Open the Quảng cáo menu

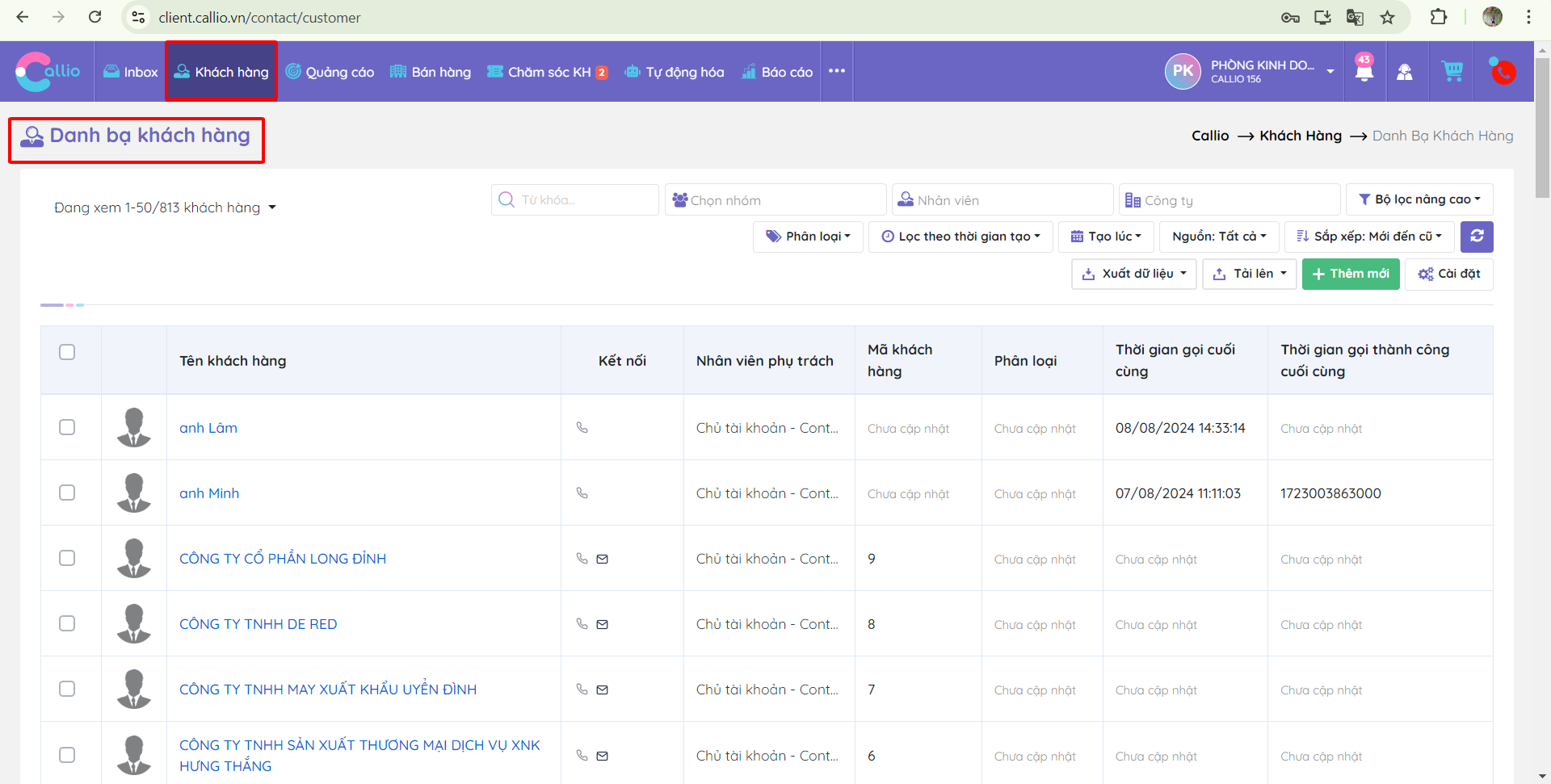[x=330, y=72]
